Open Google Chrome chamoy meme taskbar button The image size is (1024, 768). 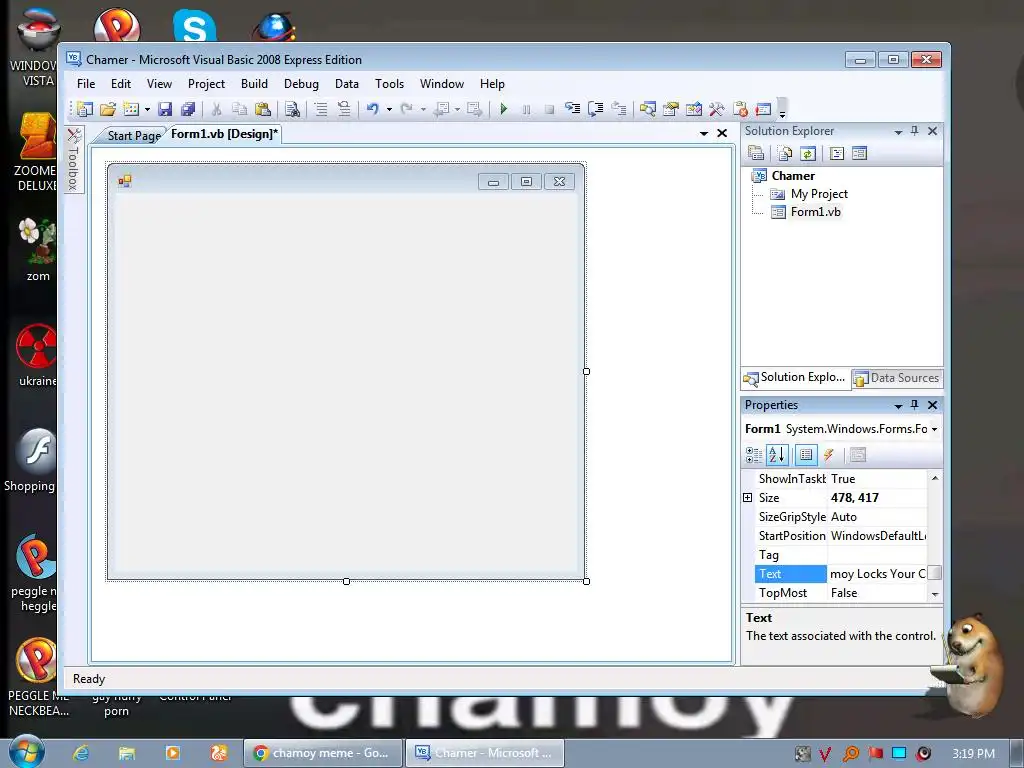[323, 753]
